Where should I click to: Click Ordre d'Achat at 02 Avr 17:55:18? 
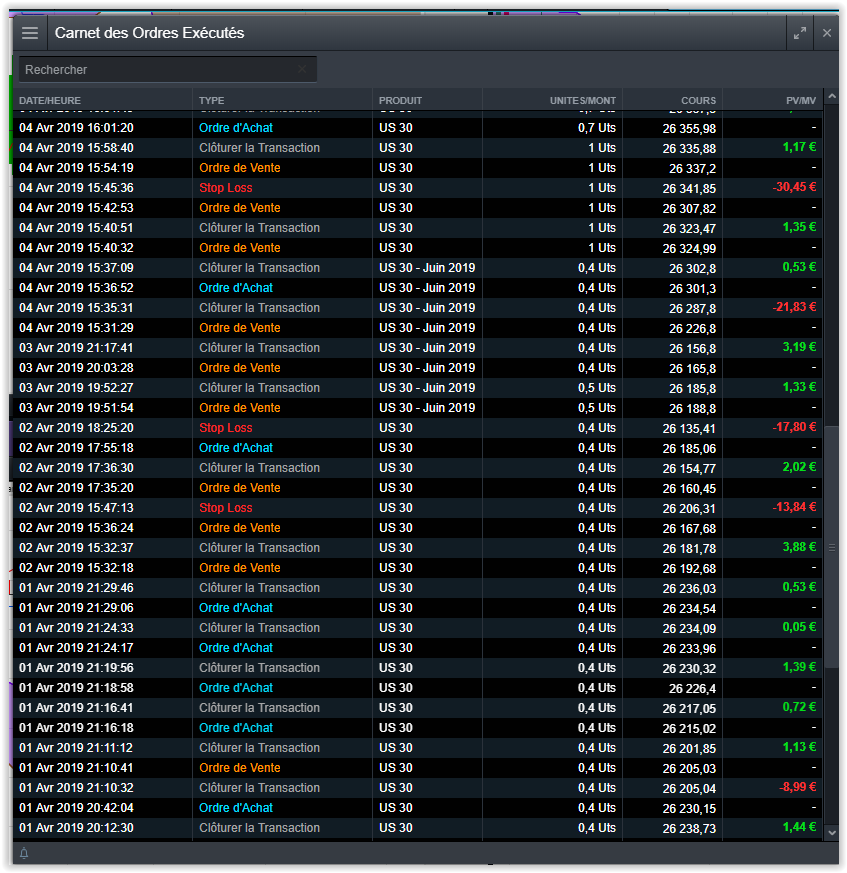click(236, 448)
